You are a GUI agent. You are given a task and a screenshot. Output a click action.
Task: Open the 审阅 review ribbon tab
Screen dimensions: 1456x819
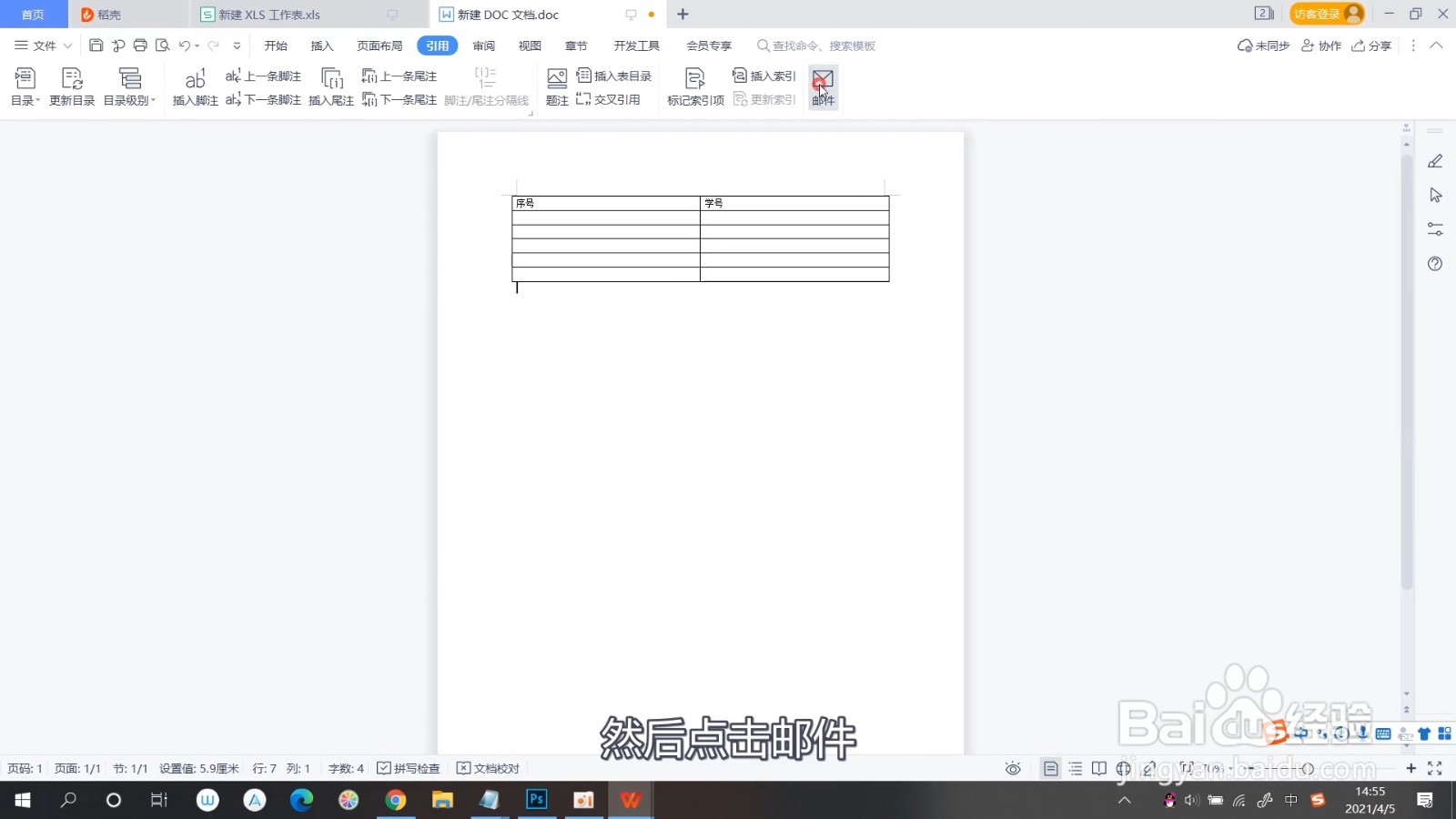coord(484,45)
